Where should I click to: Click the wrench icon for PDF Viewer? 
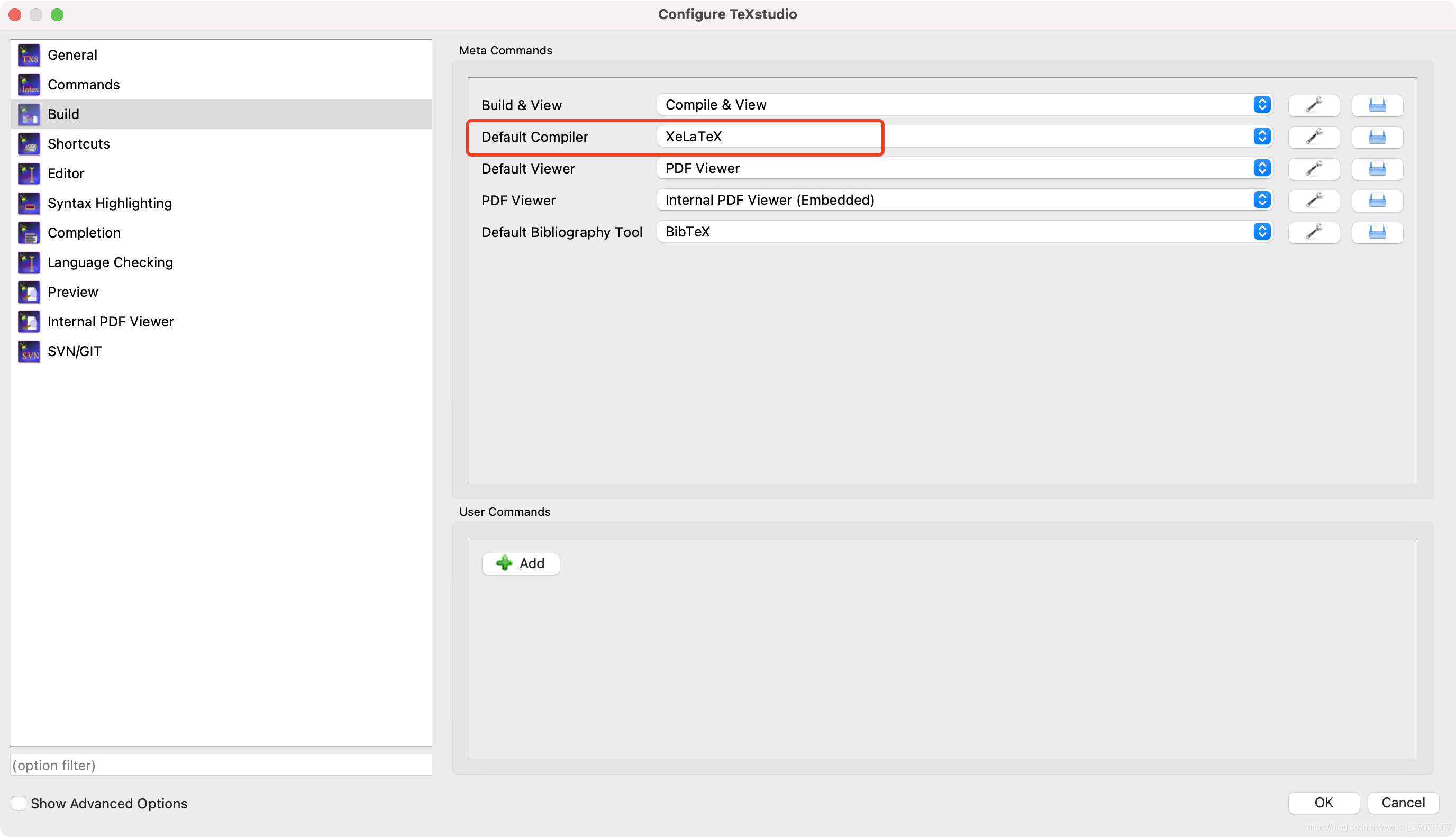coord(1314,200)
